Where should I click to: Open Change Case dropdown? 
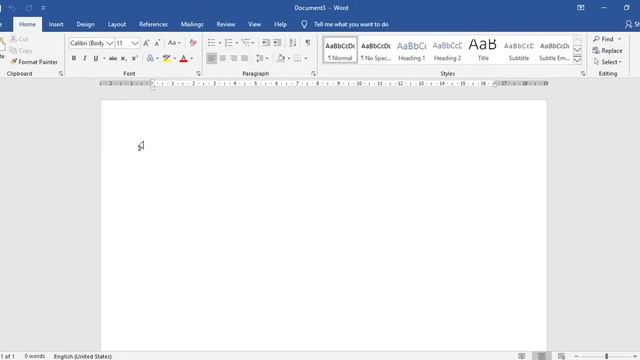point(174,43)
